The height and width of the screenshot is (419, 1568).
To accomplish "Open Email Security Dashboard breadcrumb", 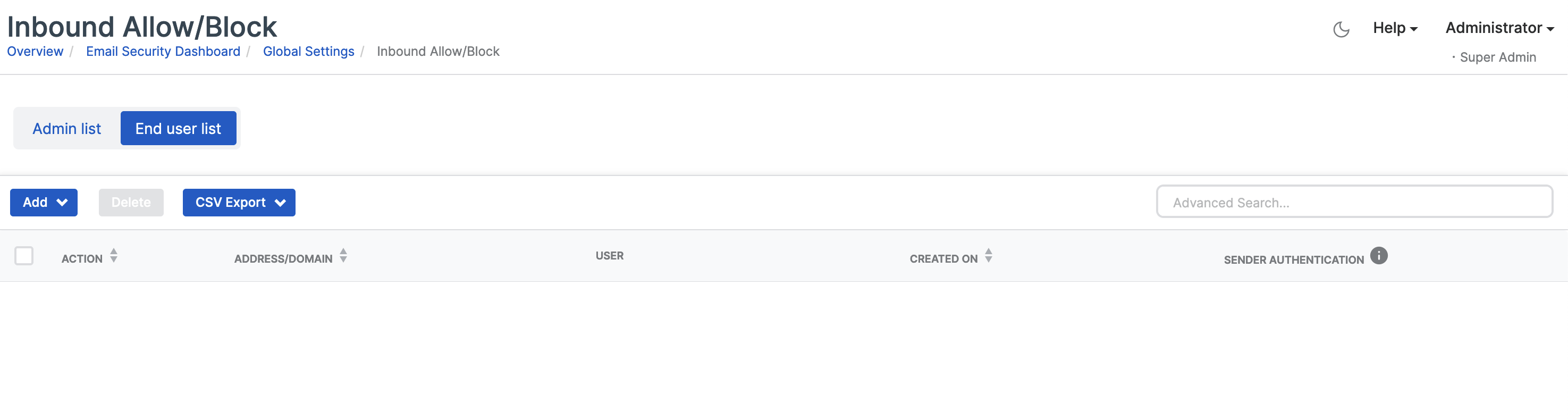I will click(163, 52).
